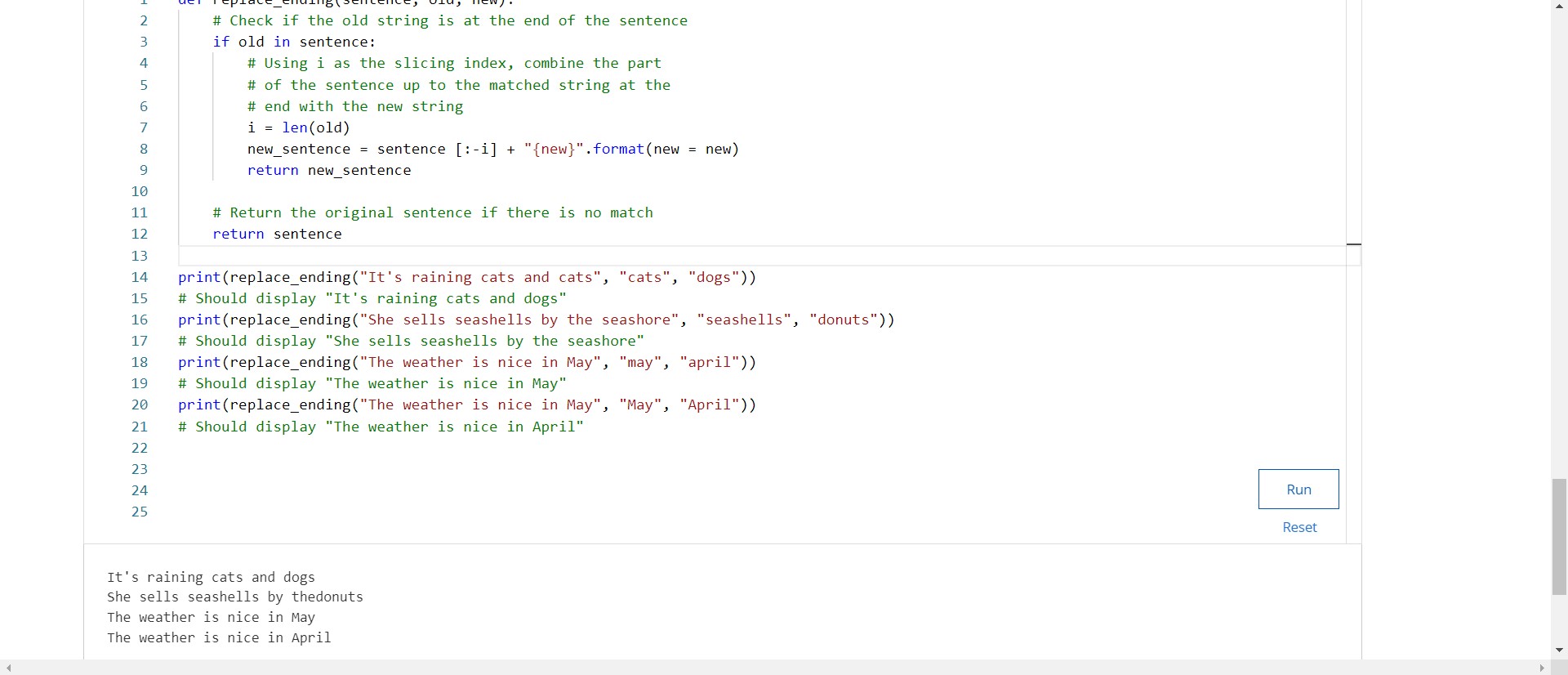Screen dimensions: 1568x675
Task: Click the 'i = len(old)' code line
Action: [298, 127]
